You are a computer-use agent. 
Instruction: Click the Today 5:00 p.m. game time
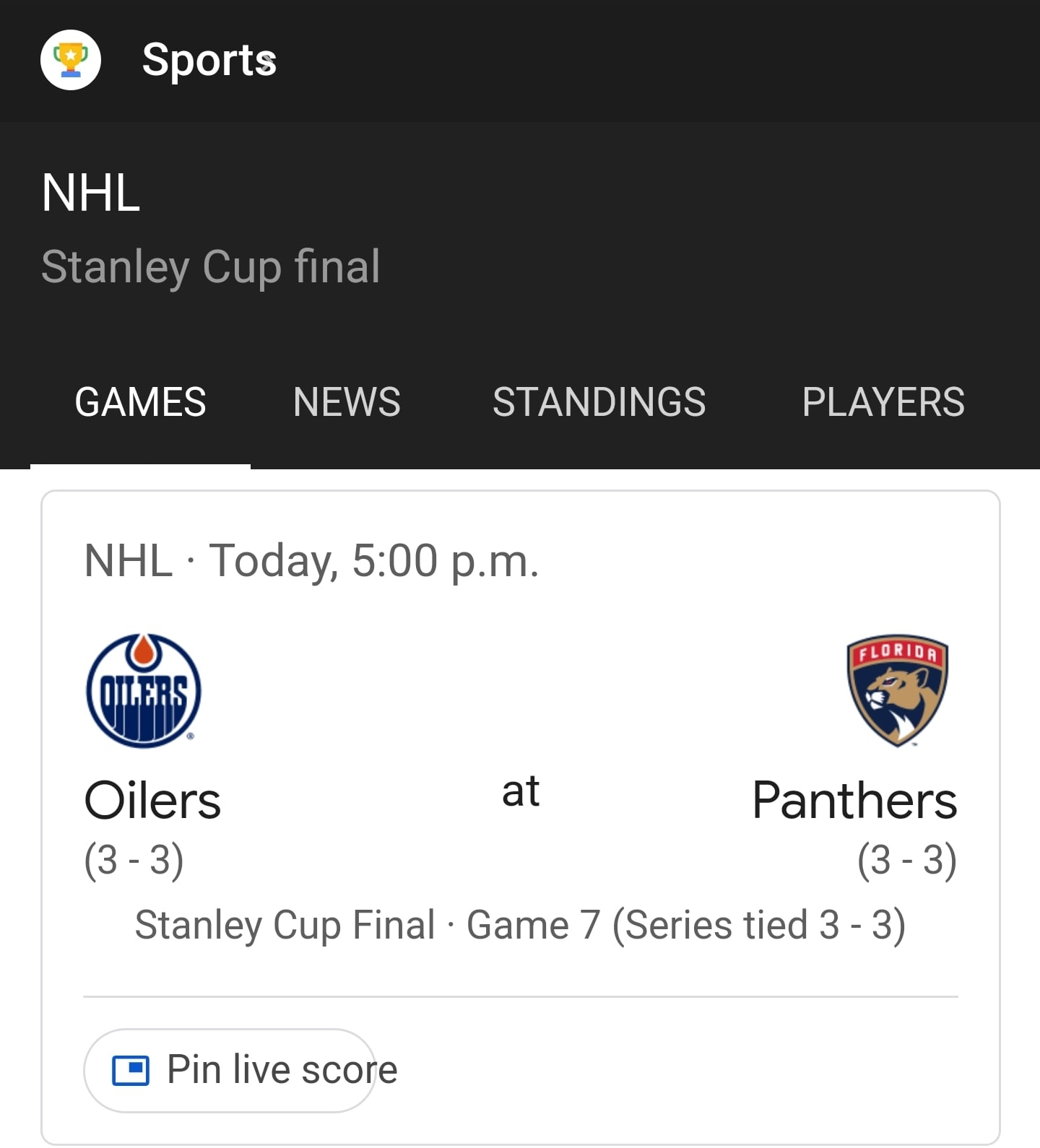point(373,561)
